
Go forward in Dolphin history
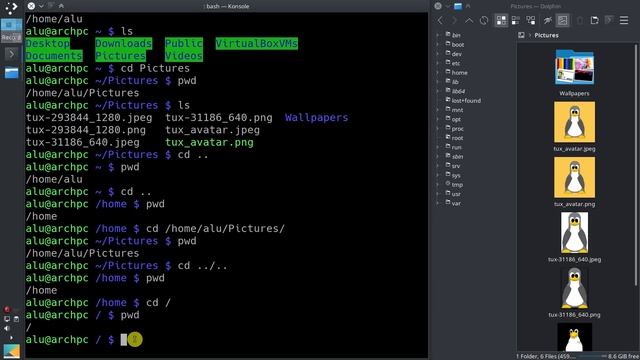(x=454, y=20)
